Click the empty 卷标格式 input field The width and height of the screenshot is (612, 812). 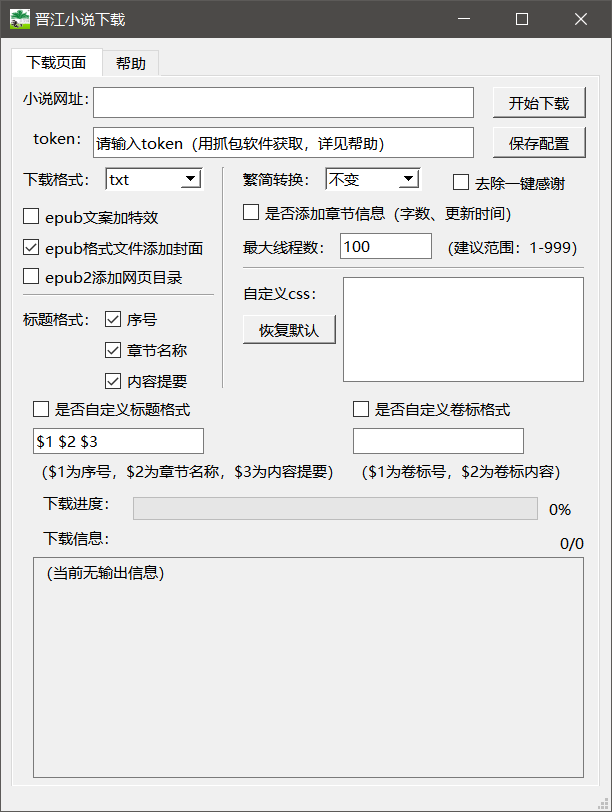439,441
